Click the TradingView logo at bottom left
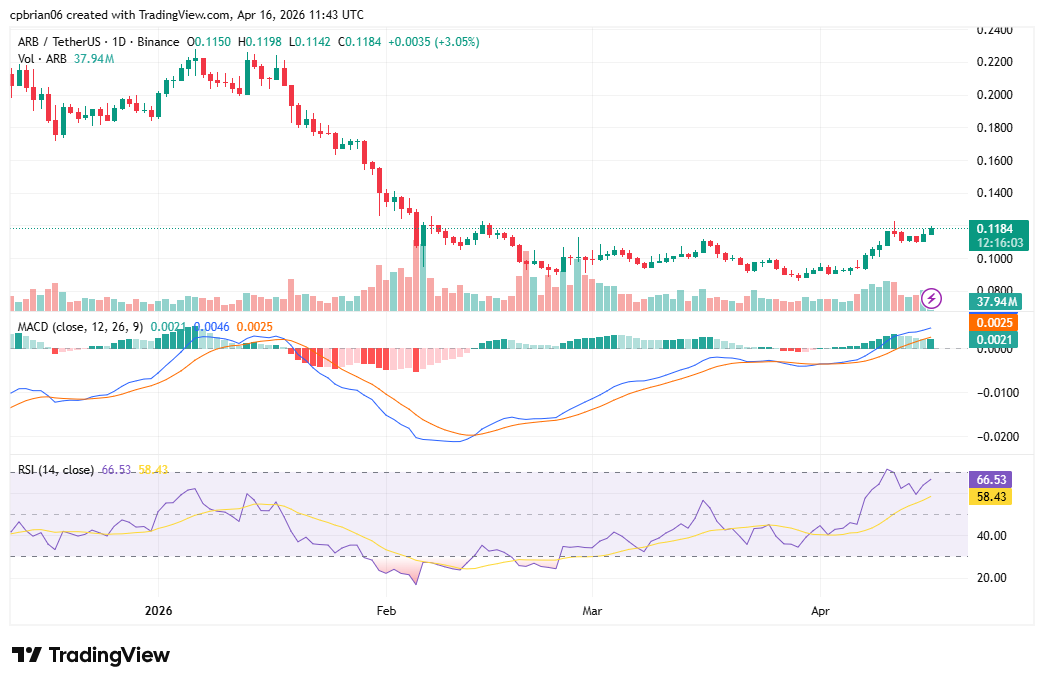Viewport: 1044px width, 685px height. click(90, 655)
